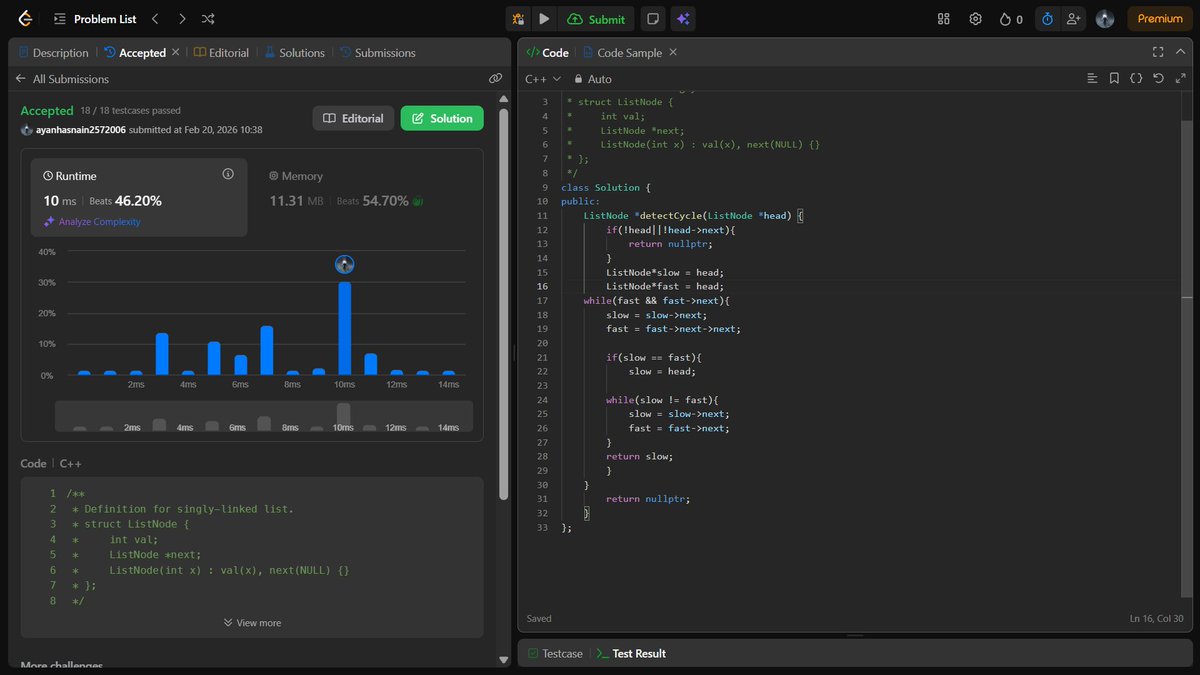Click the Runtime info icon
The width and height of the screenshot is (1200, 675).
(228, 174)
